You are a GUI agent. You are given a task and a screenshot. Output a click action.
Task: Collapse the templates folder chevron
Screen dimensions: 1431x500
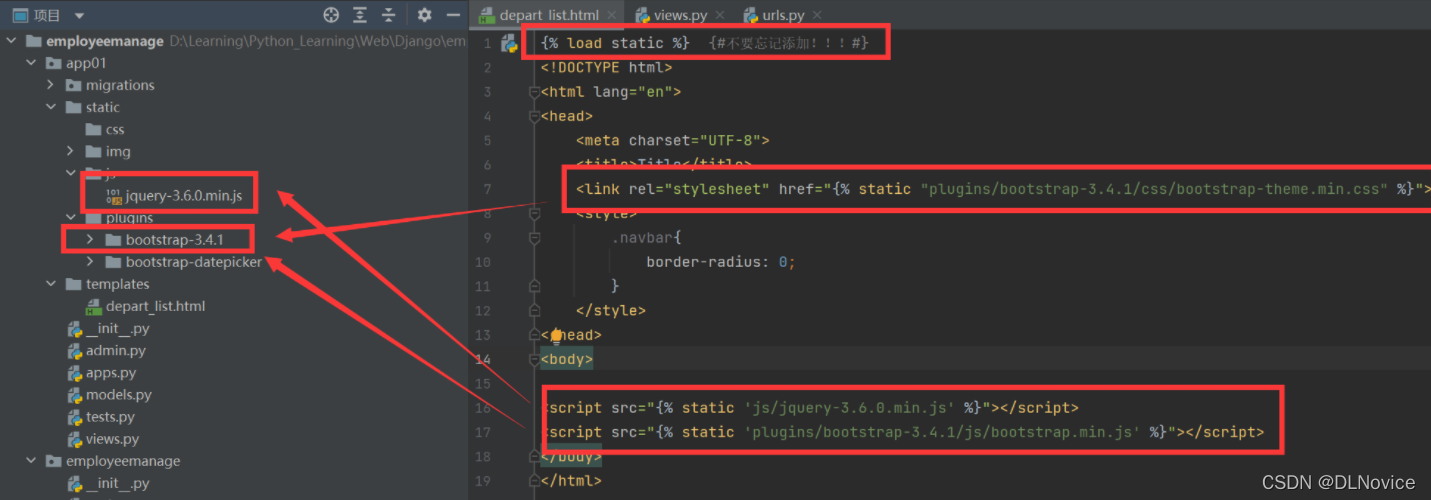51,284
